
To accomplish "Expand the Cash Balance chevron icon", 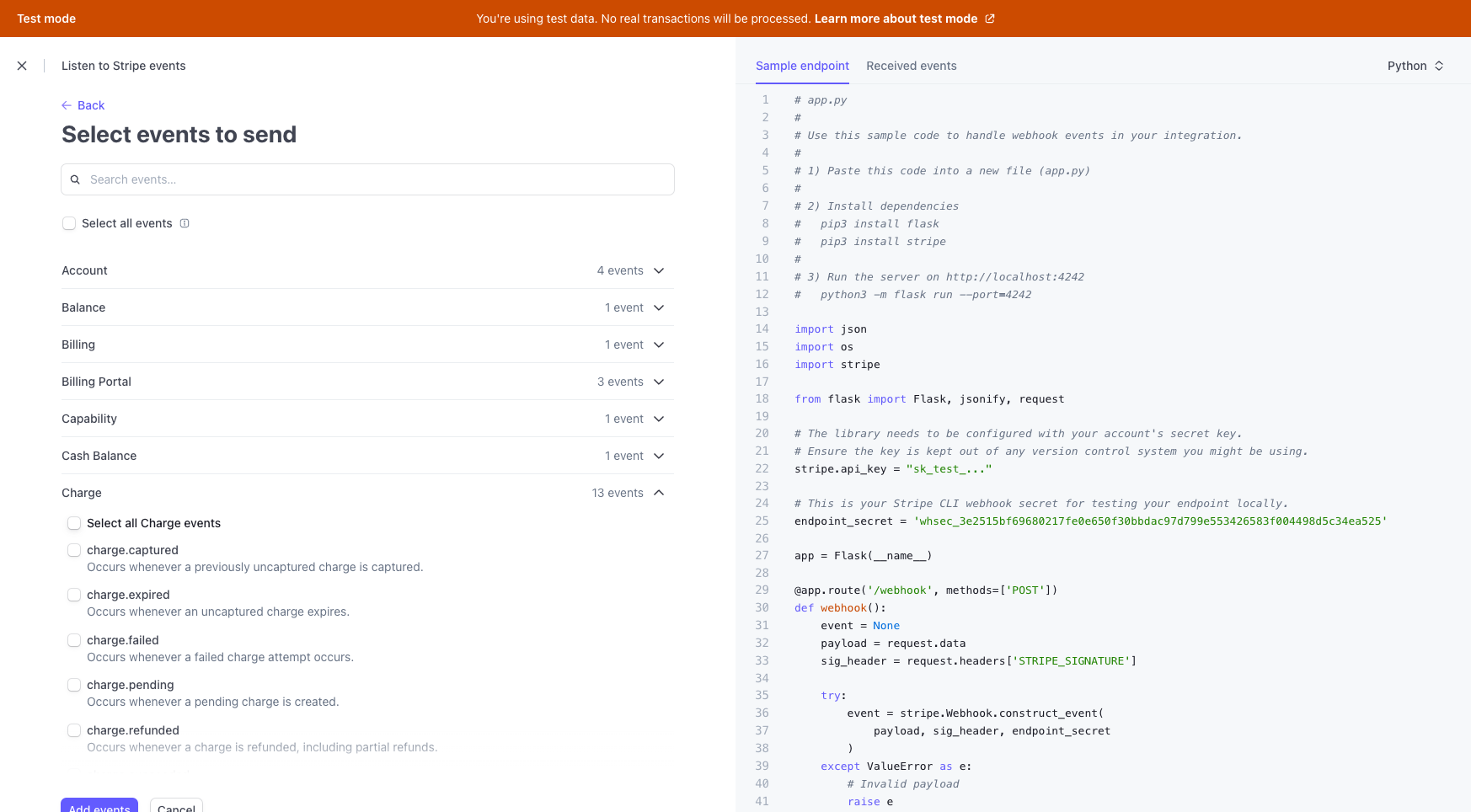I will (x=659, y=456).
